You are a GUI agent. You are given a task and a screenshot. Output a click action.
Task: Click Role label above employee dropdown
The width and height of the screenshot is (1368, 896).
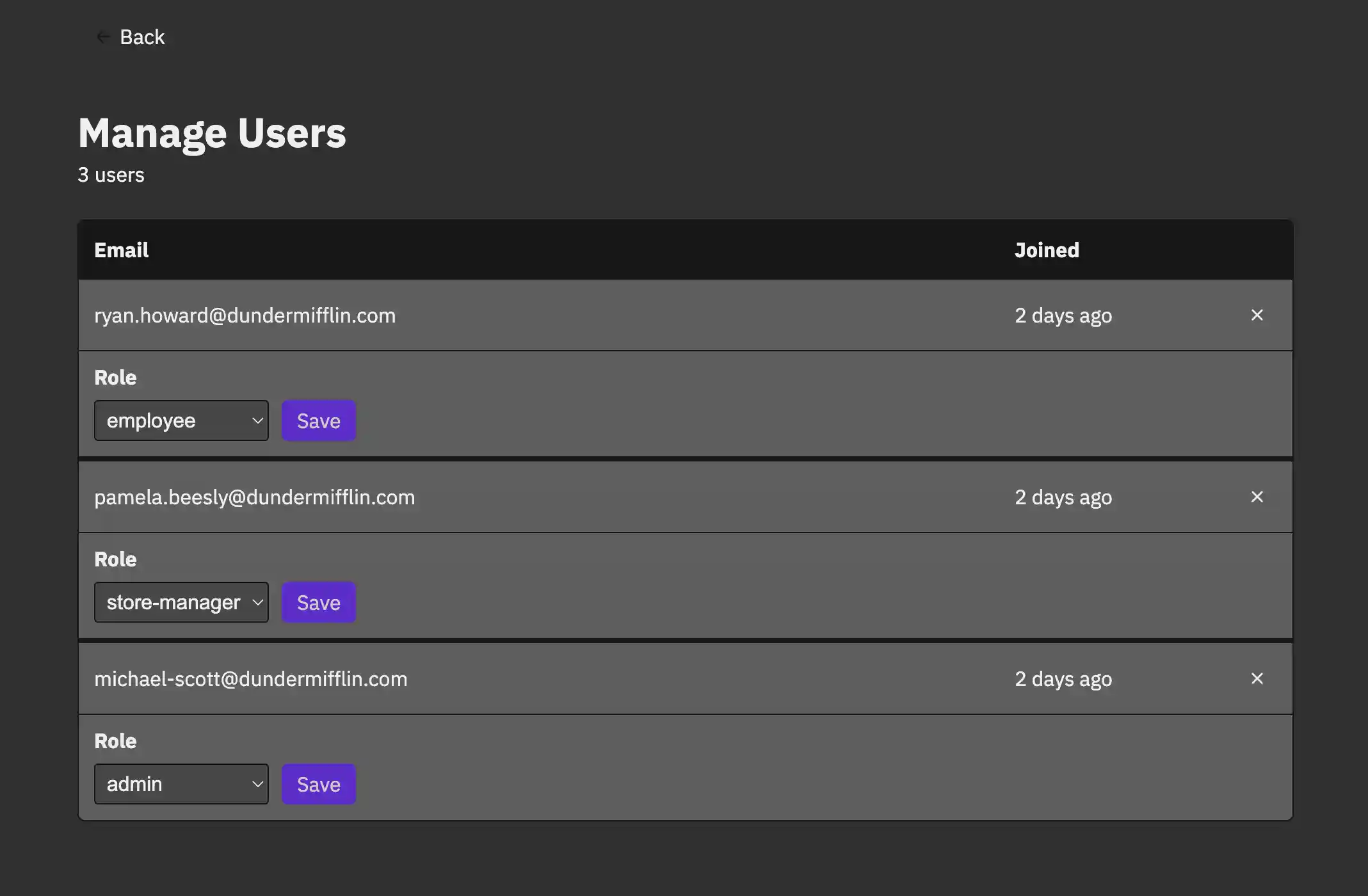(x=115, y=378)
